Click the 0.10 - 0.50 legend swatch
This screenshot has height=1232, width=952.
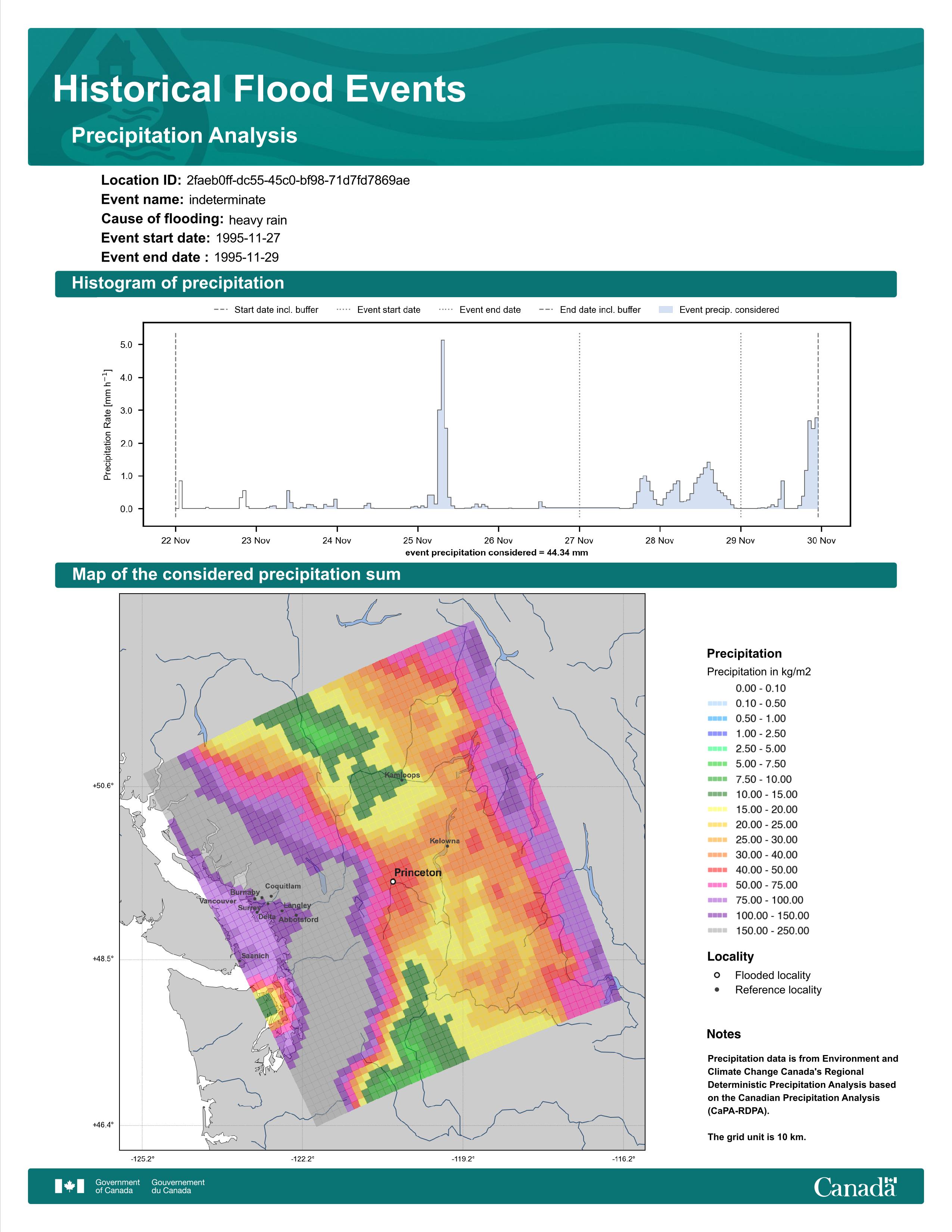pos(717,703)
